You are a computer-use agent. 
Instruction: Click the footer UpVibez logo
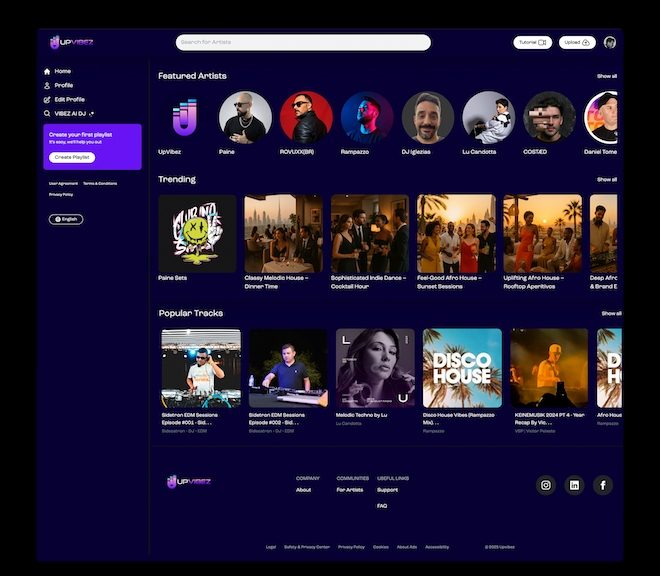coord(189,482)
